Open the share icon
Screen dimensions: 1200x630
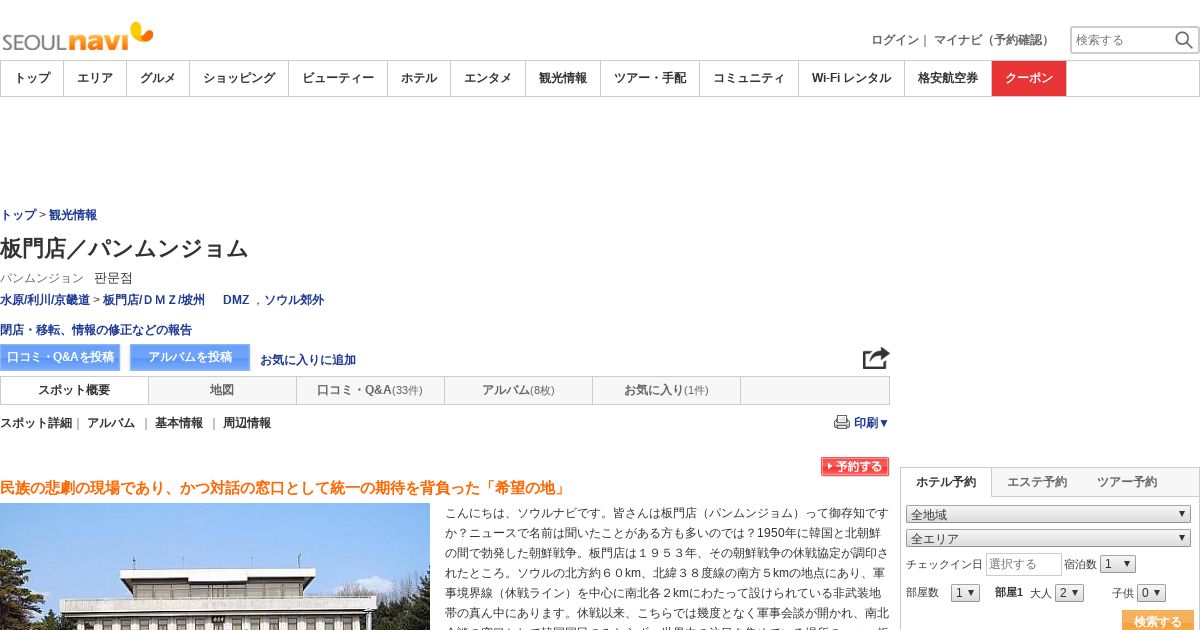pyautogui.click(x=876, y=358)
